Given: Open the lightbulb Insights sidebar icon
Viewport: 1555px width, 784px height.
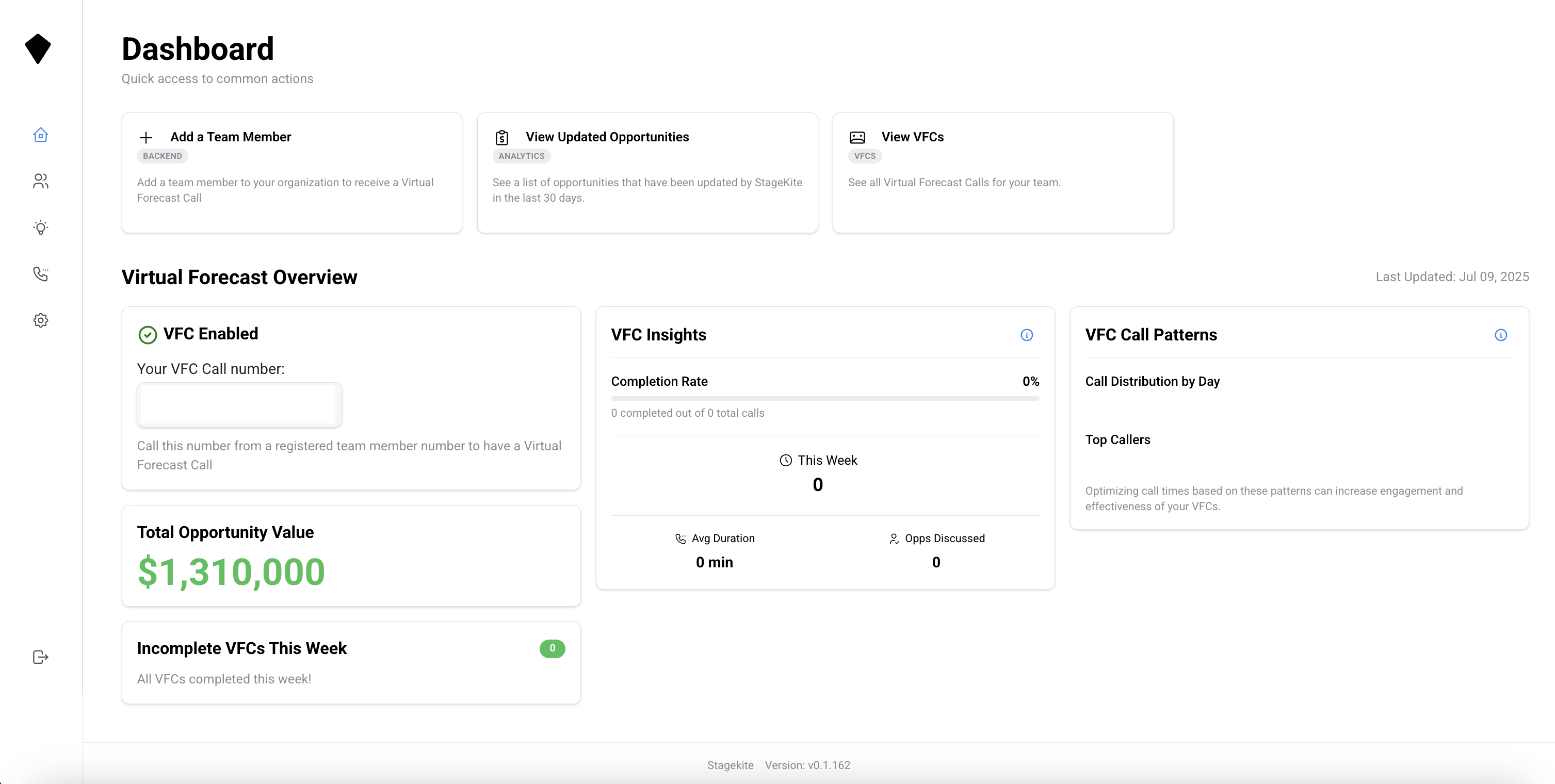Looking at the screenshot, I should [x=40, y=227].
